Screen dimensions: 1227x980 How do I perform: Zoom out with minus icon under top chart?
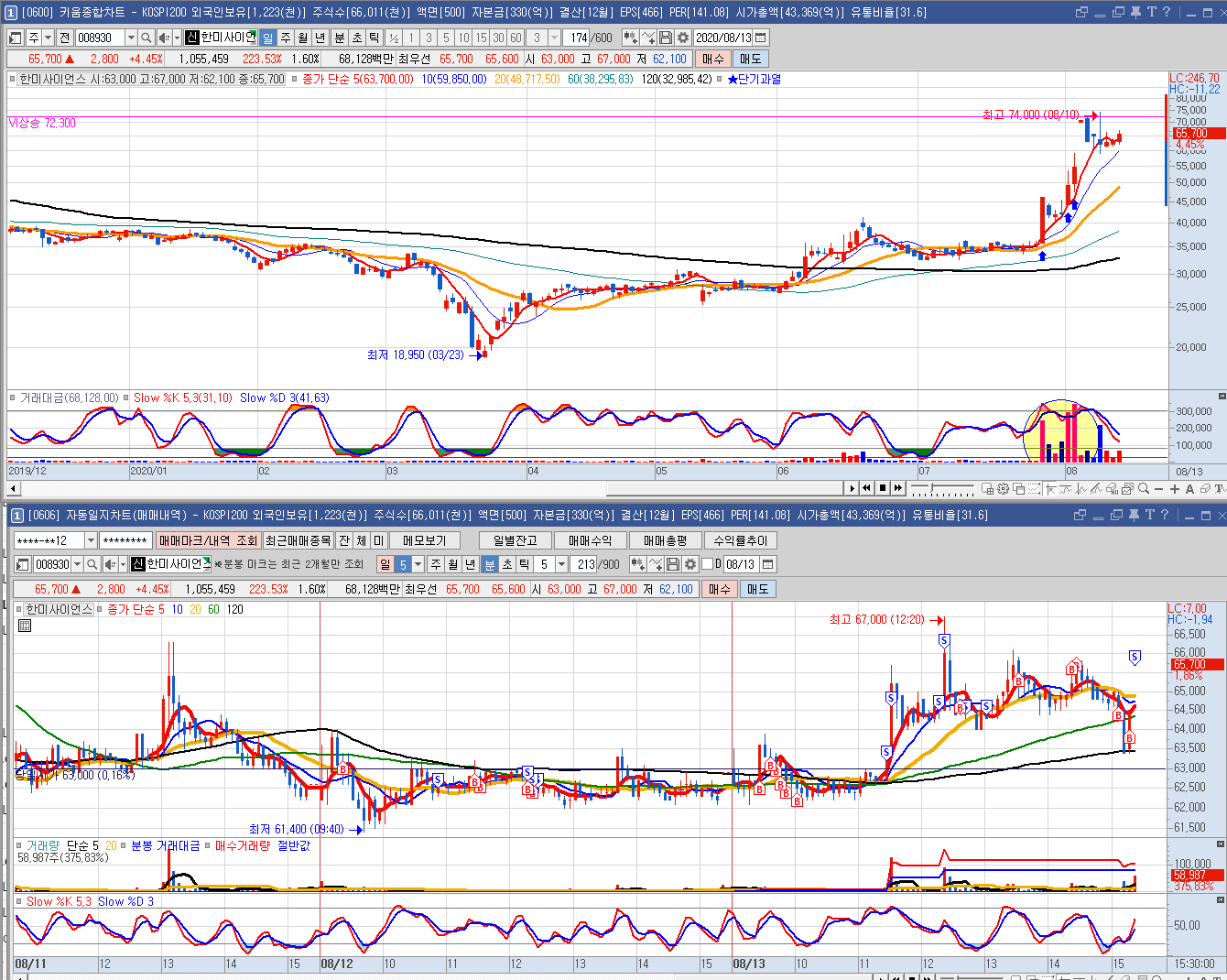(x=1158, y=488)
